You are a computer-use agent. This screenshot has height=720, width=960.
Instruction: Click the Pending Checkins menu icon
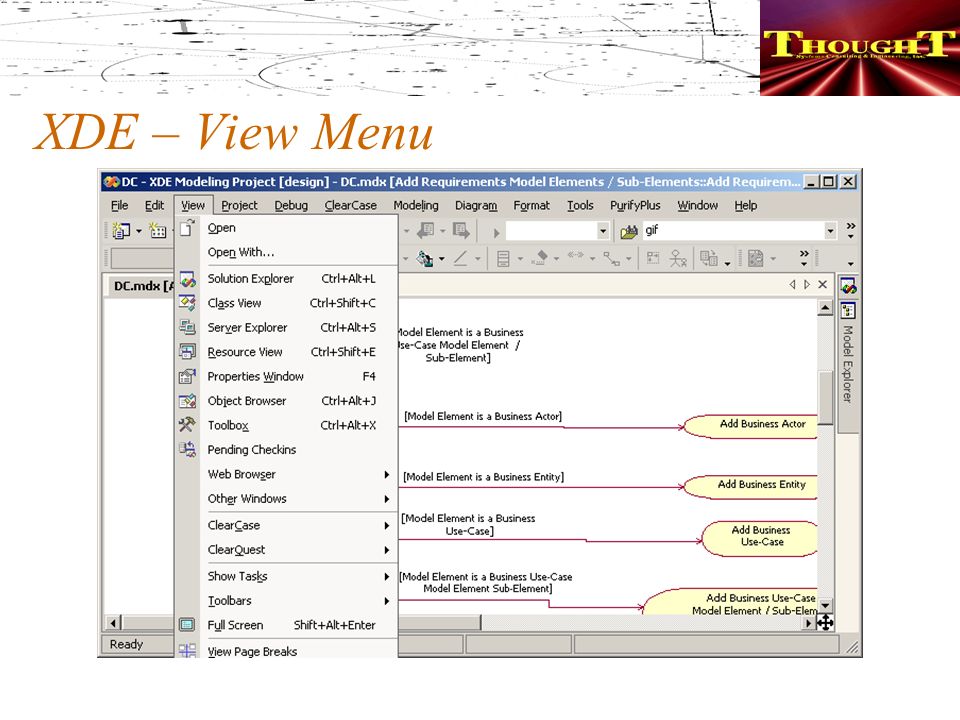click(x=187, y=449)
